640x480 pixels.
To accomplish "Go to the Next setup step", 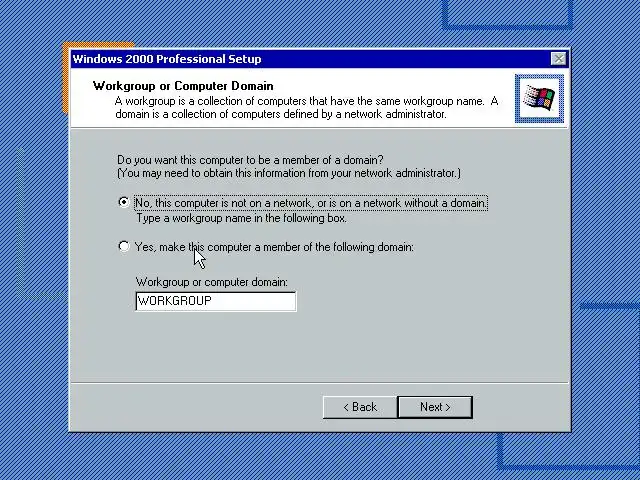I will pyautogui.click(x=435, y=407).
